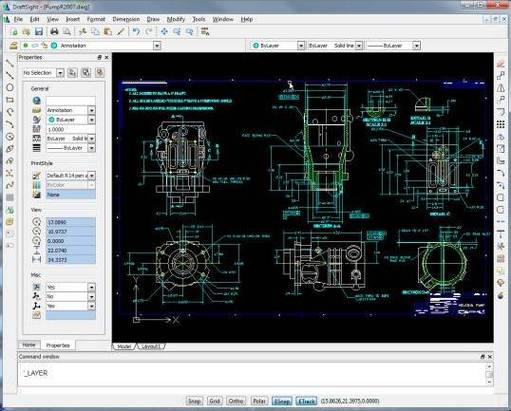
Task: Expand the Solid line linestyle dropdown
Action: tap(359, 46)
